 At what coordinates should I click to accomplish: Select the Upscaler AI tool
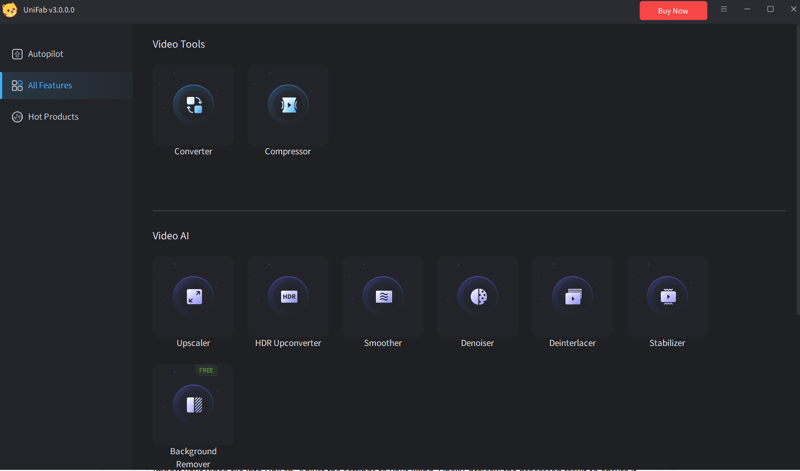coord(194,296)
